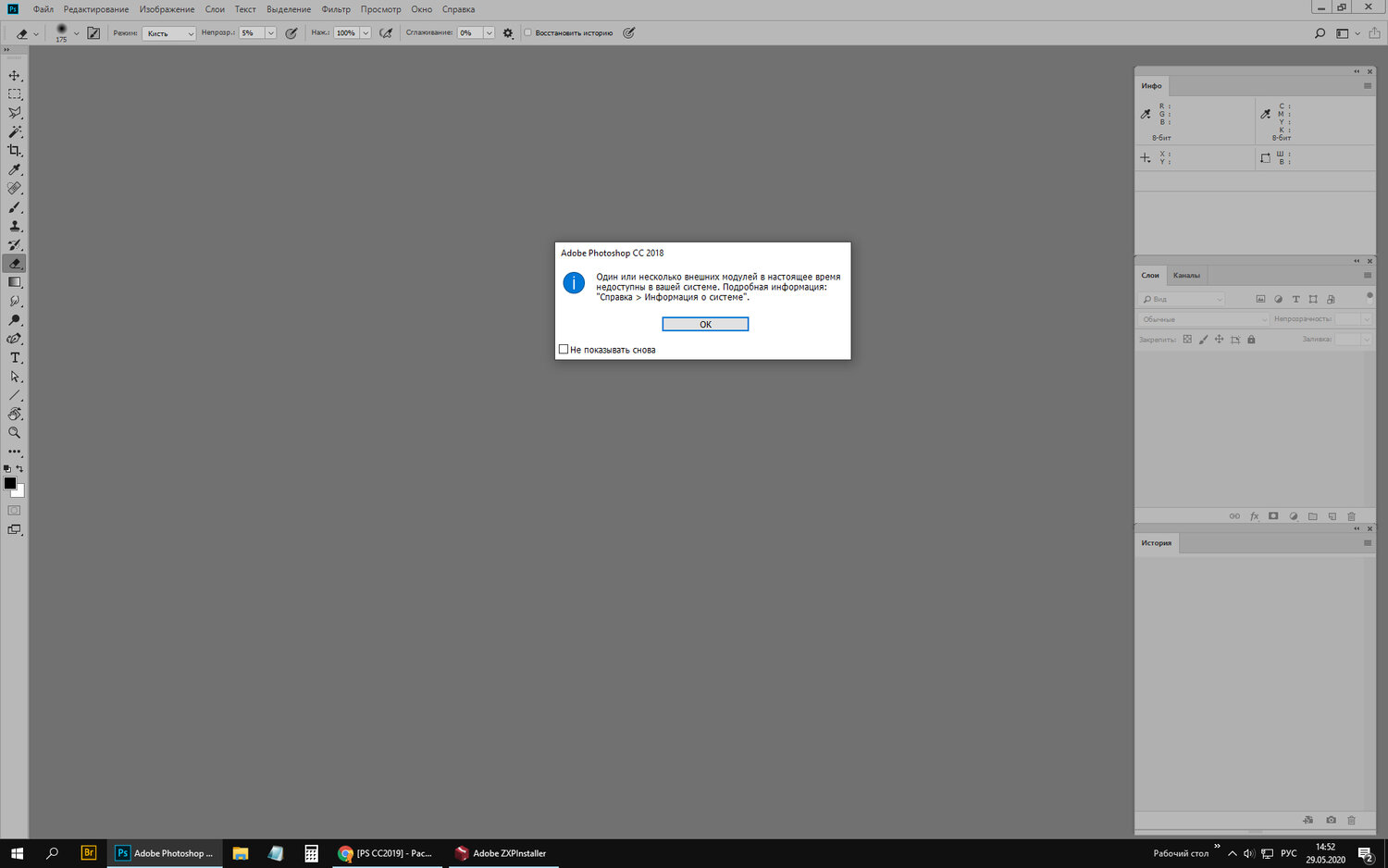Select the Gradient tool

click(x=15, y=282)
